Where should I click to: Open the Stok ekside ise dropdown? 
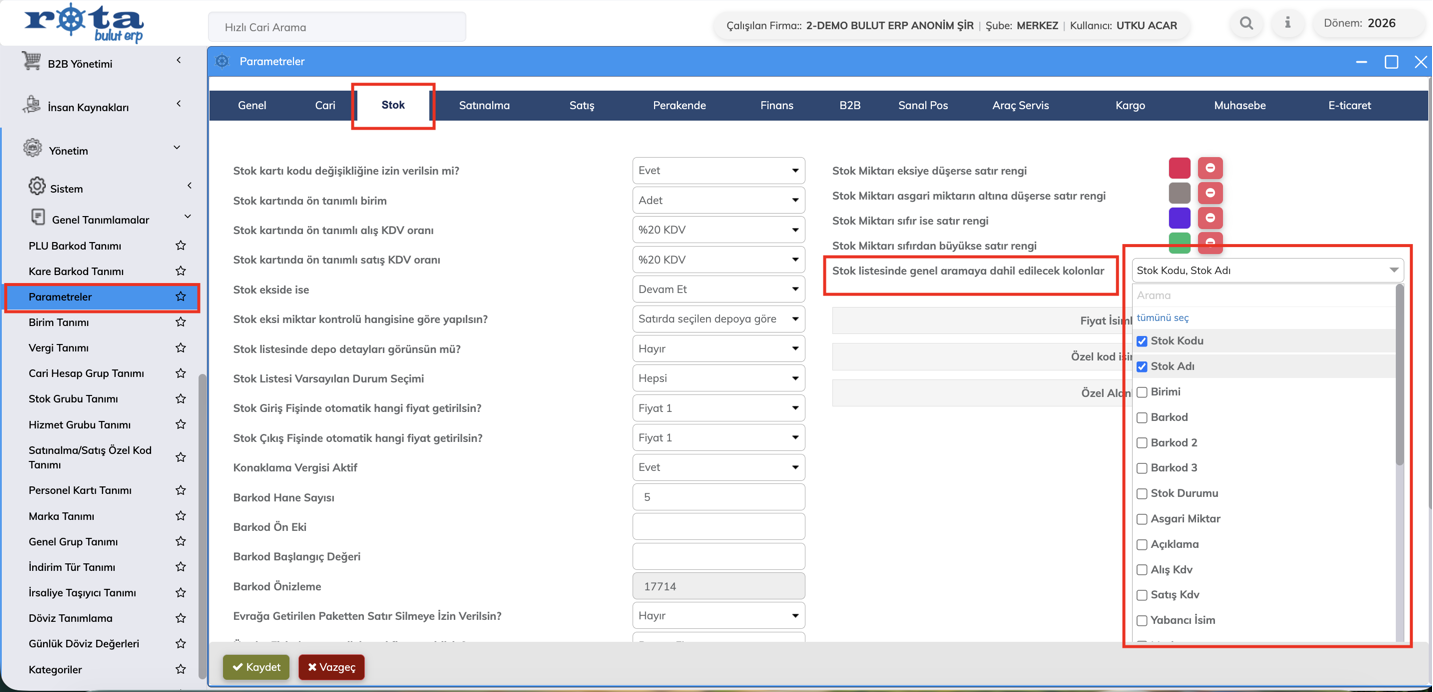click(x=718, y=290)
